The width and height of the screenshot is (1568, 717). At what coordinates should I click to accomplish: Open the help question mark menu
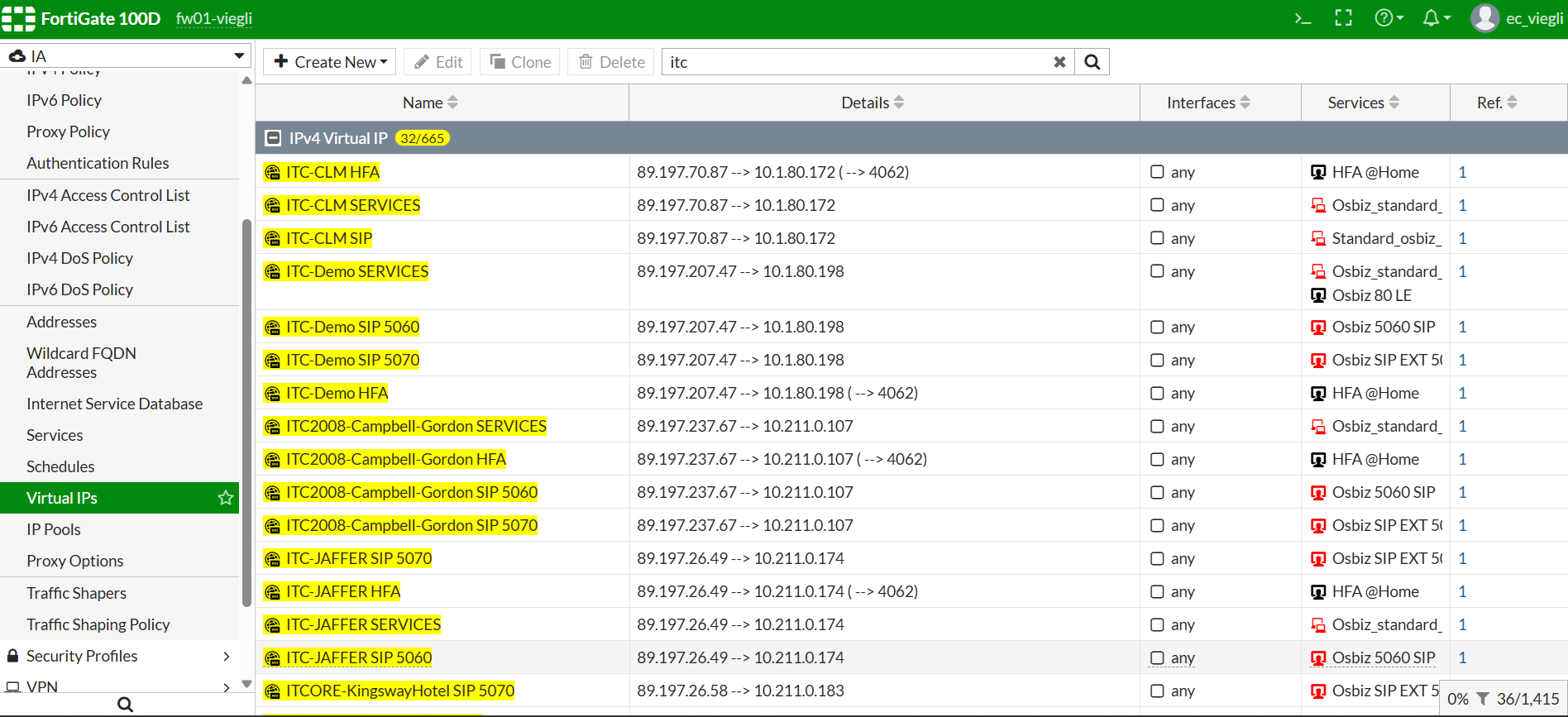pyautogui.click(x=1389, y=18)
